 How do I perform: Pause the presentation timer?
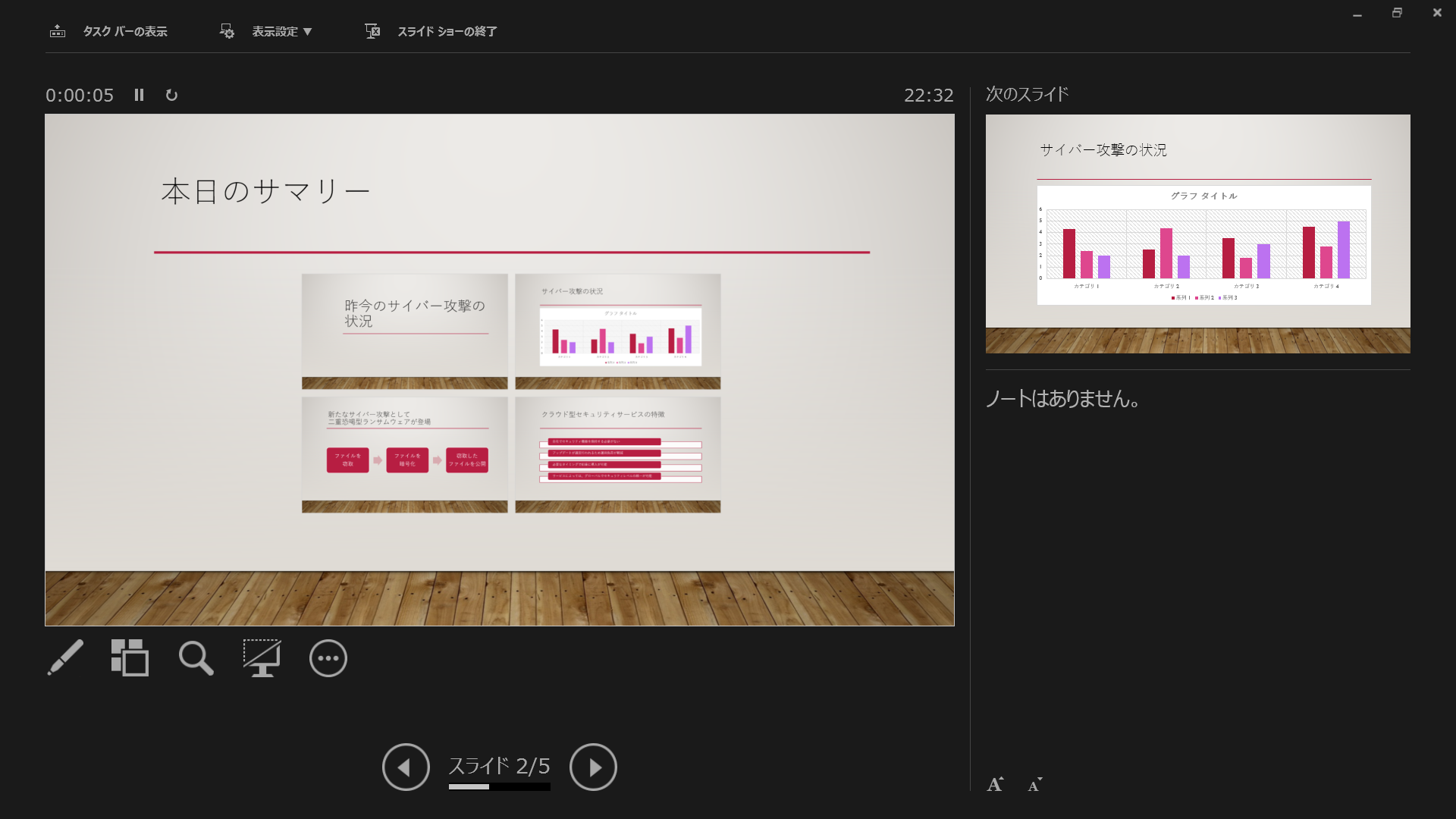coord(139,95)
